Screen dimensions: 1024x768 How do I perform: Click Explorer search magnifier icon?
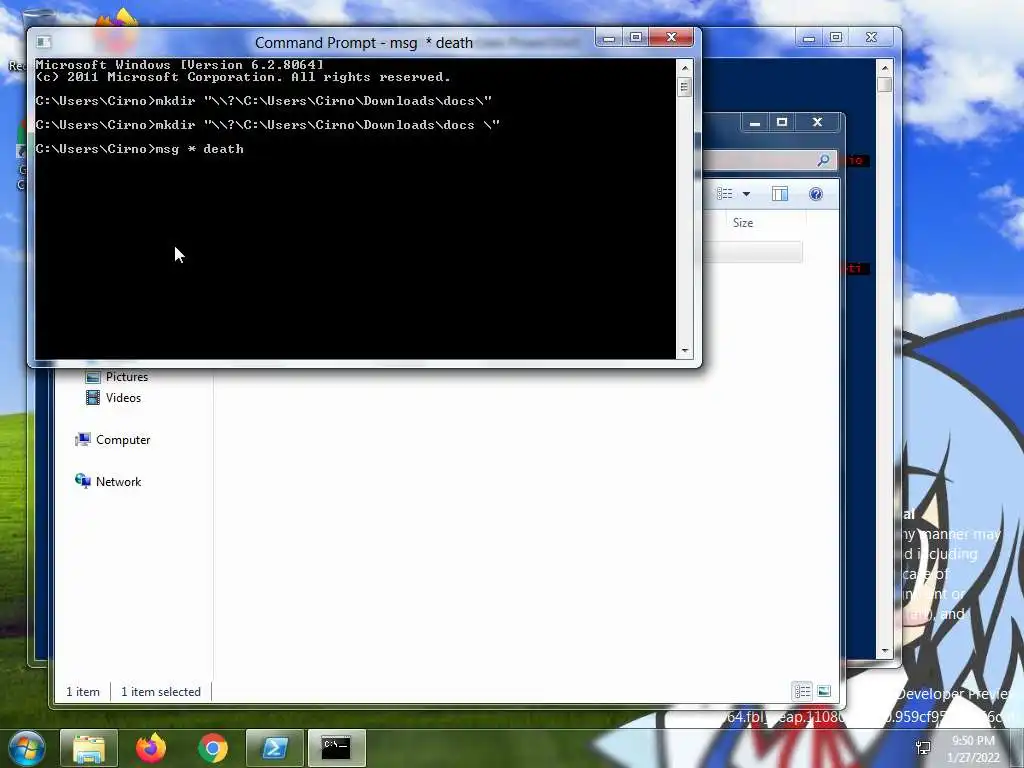click(823, 160)
